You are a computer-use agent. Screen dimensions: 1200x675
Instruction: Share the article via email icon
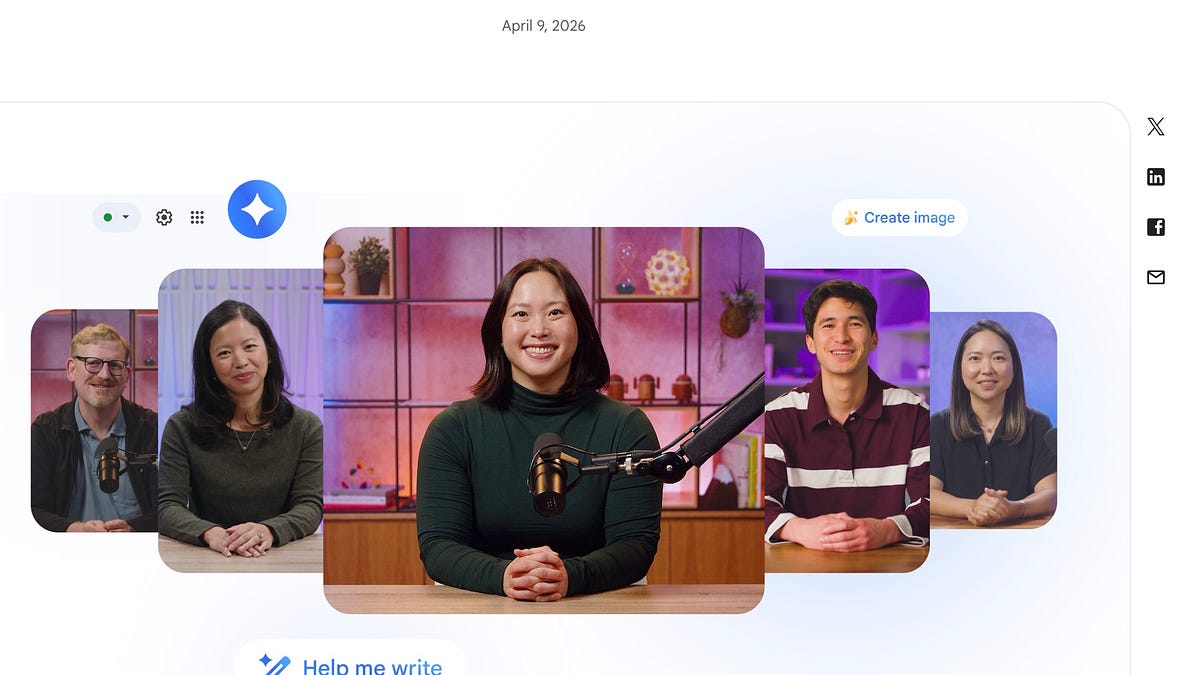tap(1156, 277)
